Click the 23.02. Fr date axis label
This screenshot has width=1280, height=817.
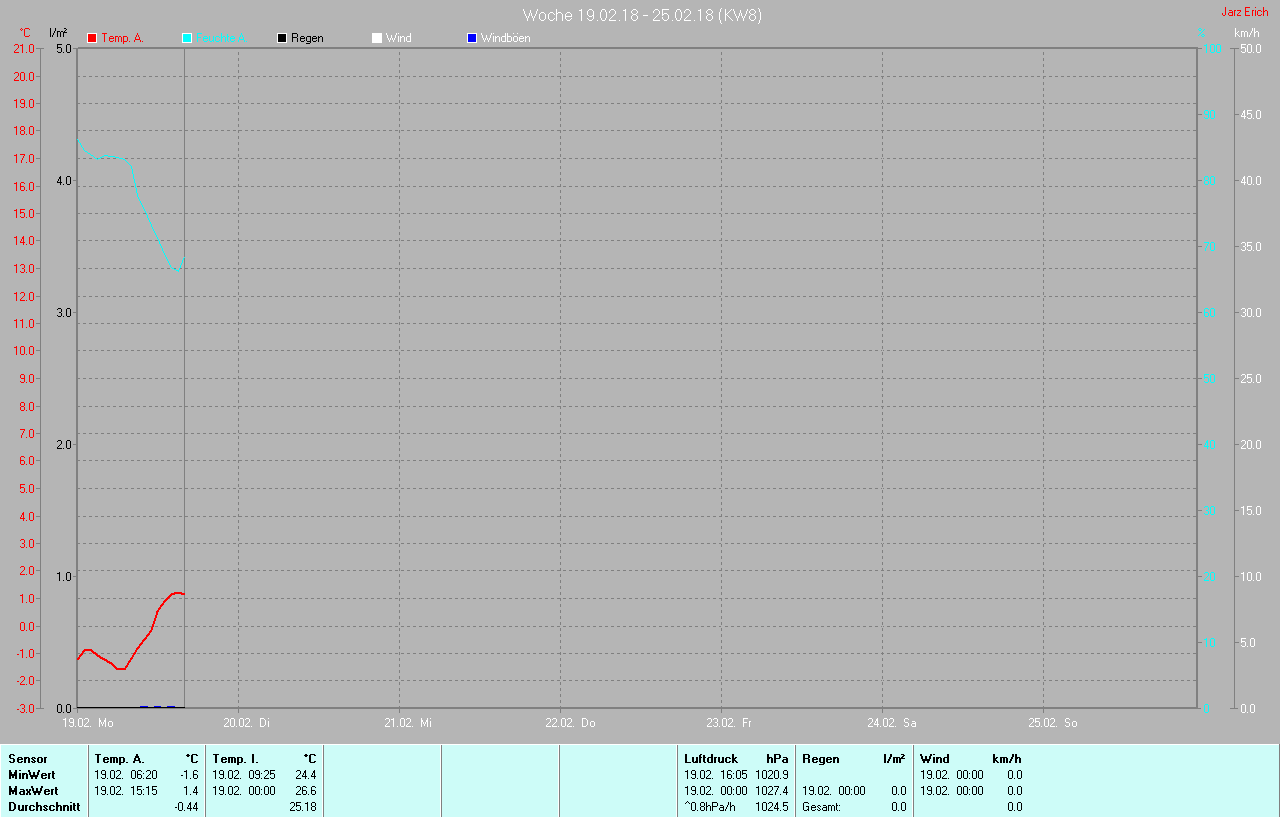pyautogui.click(x=729, y=722)
